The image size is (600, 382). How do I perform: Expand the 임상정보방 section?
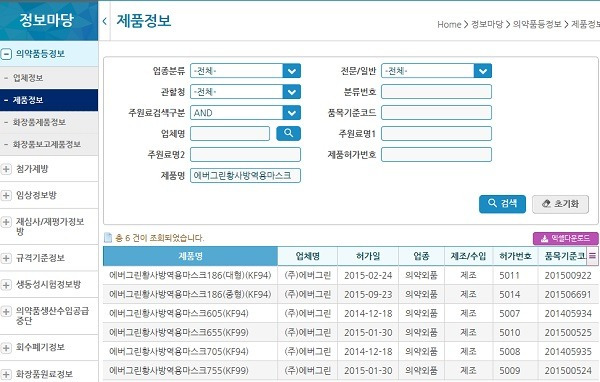(49, 195)
